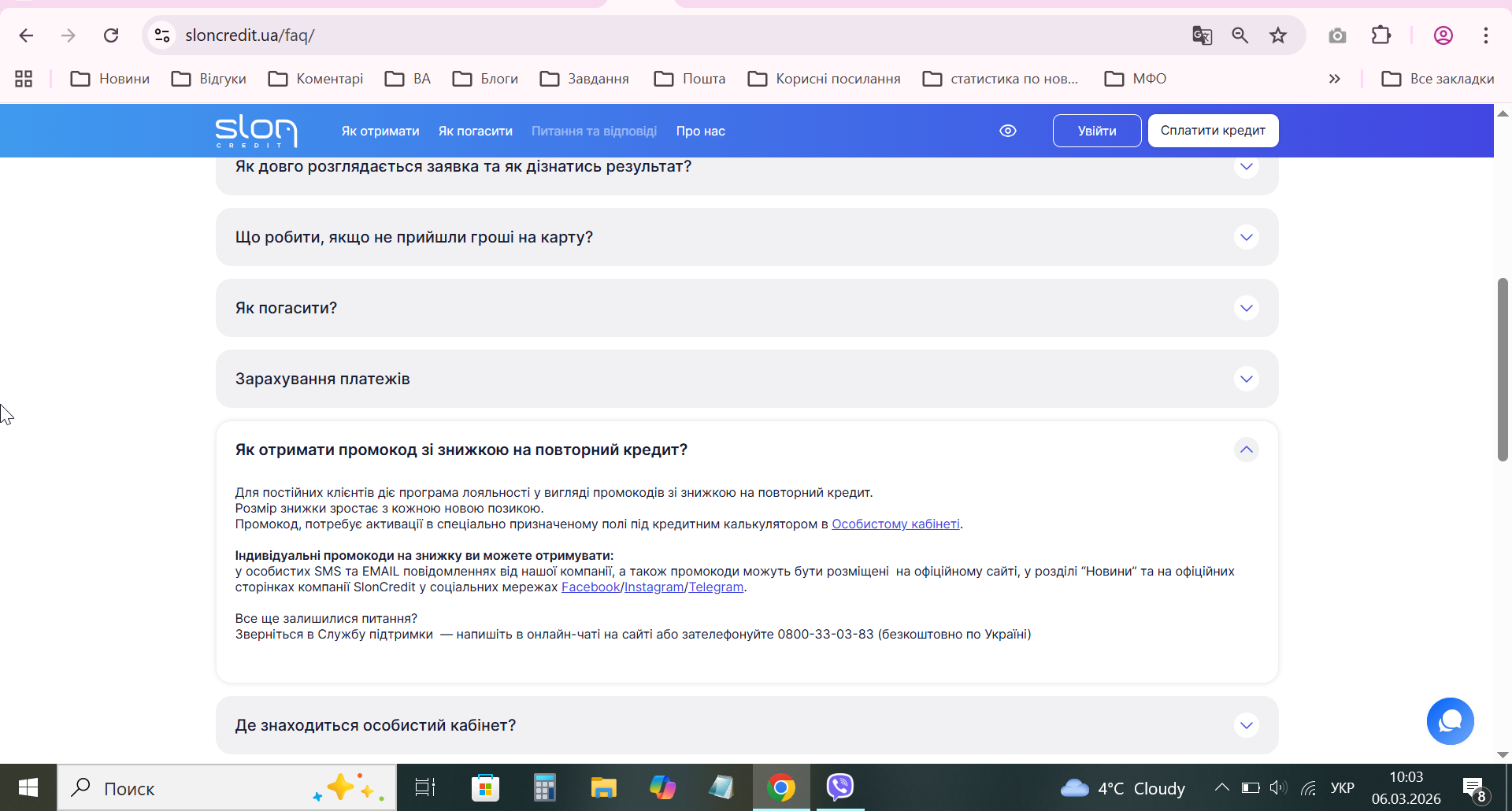
Task: Open 'Як отримати' in site navigation
Action: point(380,131)
